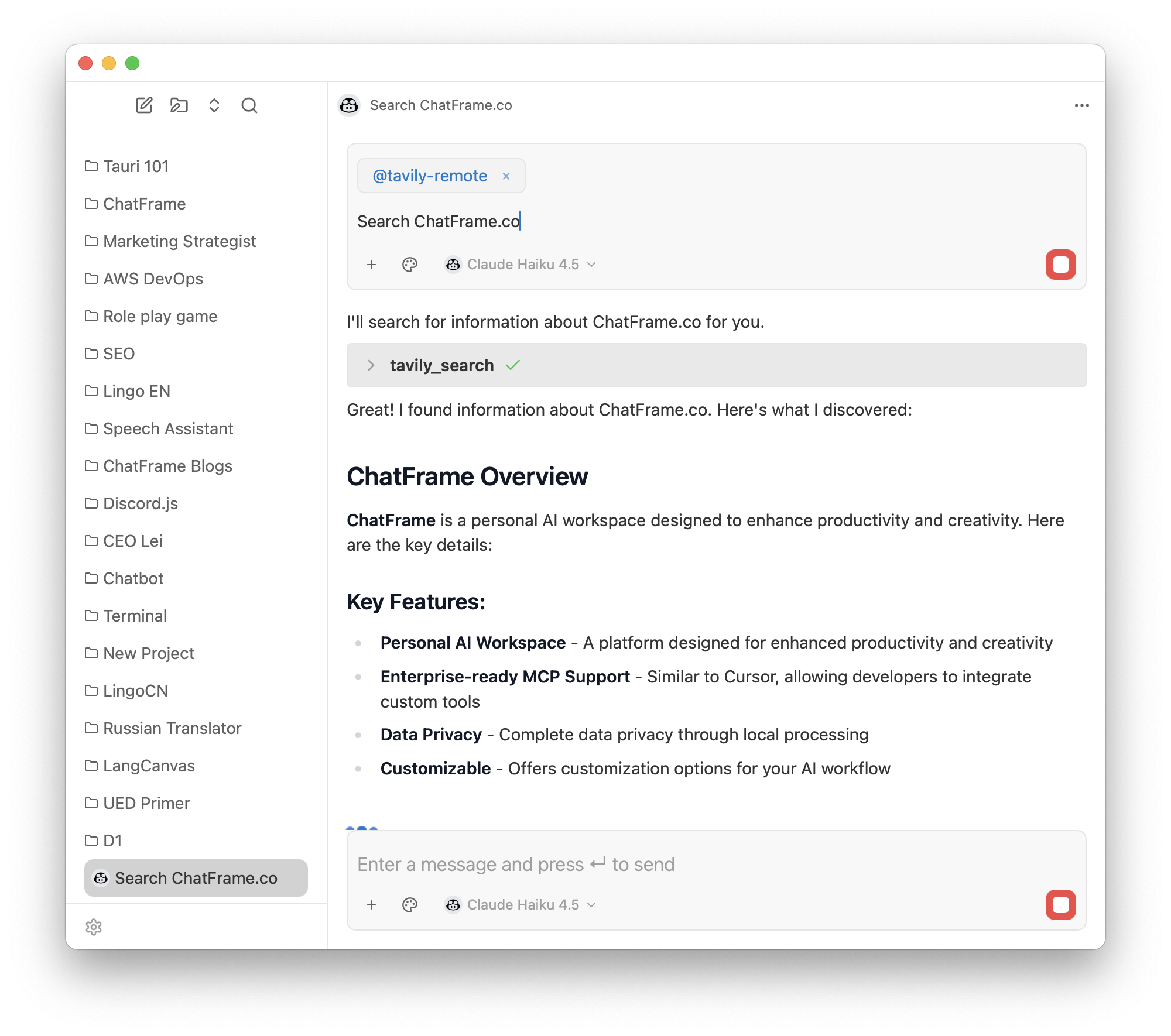Expand the tavily_search tool call details

(371, 365)
